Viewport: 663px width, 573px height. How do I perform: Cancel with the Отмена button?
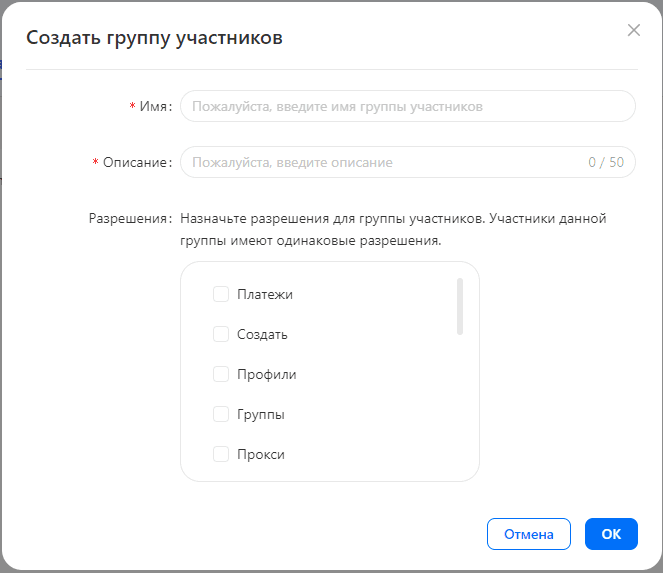[x=529, y=534]
